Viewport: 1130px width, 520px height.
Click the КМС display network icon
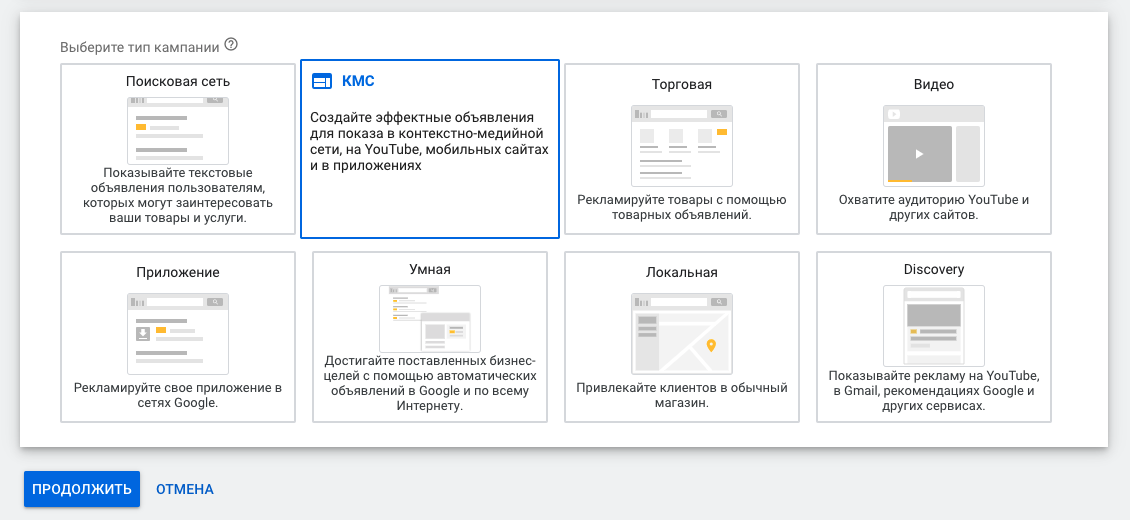click(321, 82)
